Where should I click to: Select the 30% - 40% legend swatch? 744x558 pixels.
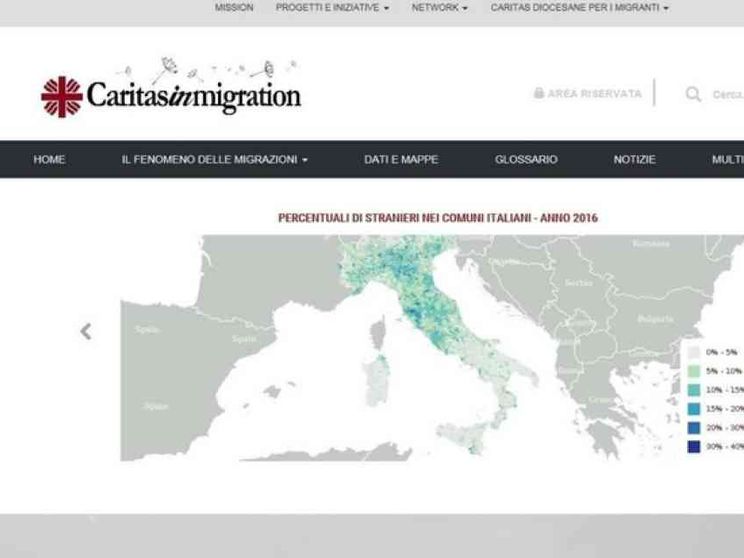(694, 446)
